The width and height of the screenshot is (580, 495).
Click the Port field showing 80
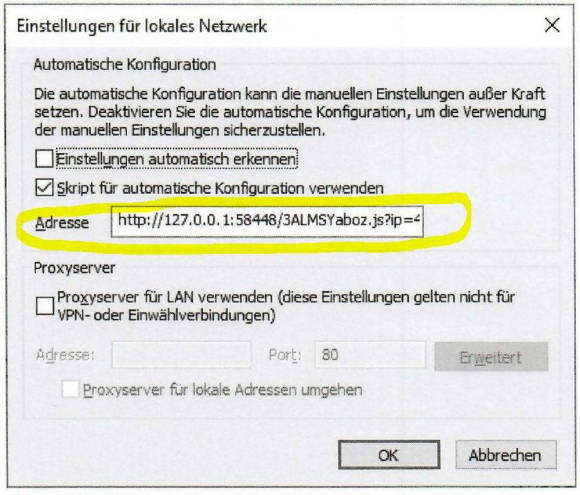click(370, 354)
